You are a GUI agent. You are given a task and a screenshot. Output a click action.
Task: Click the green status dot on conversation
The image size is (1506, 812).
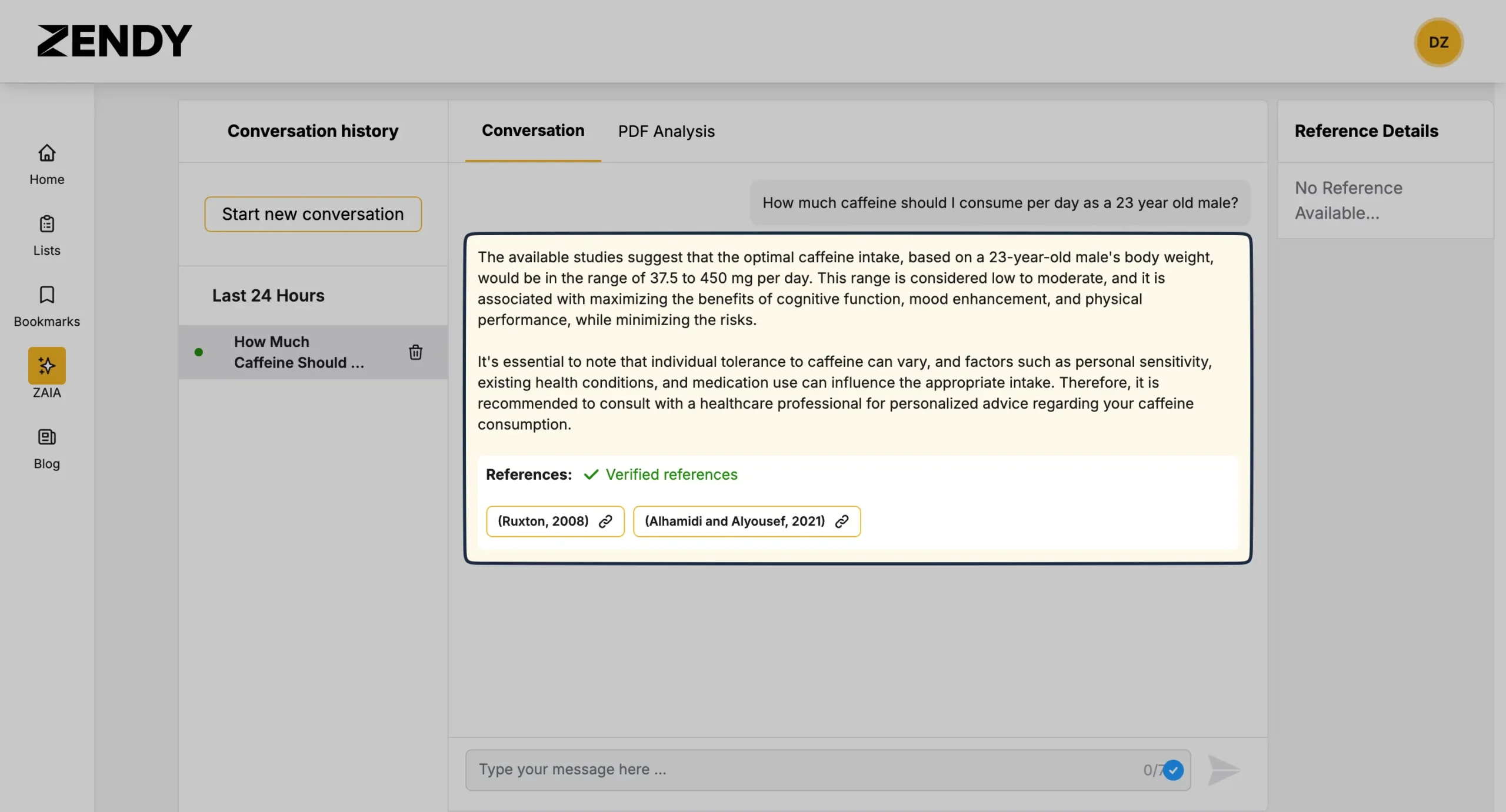click(x=199, y=352)
